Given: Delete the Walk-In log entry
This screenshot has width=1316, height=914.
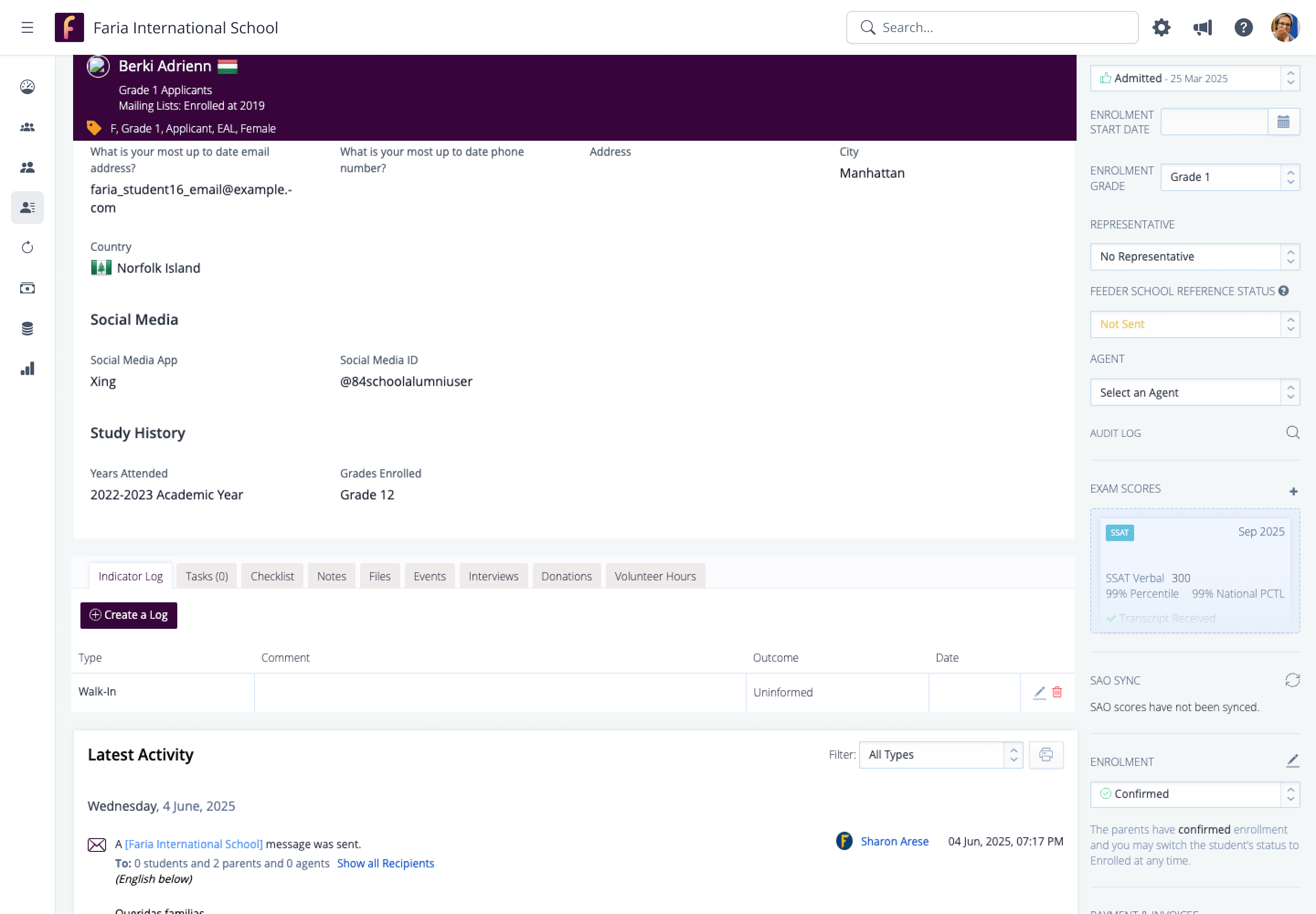Looking at the screenshot, I should click(1057, 692).
